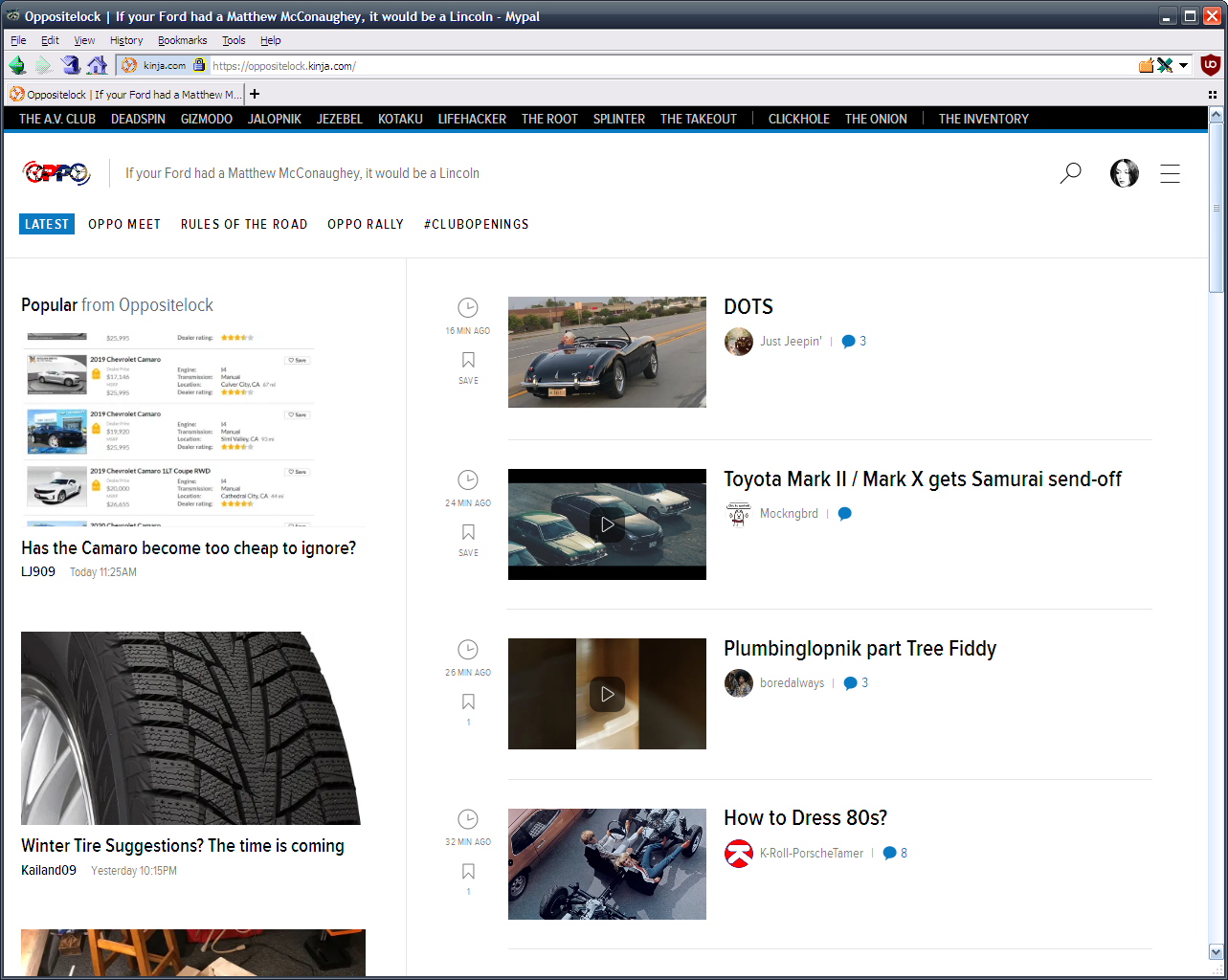Open comments bubble on DOTS post
The width and height of the screenshot is (1228, 980).
pos(848,342)
